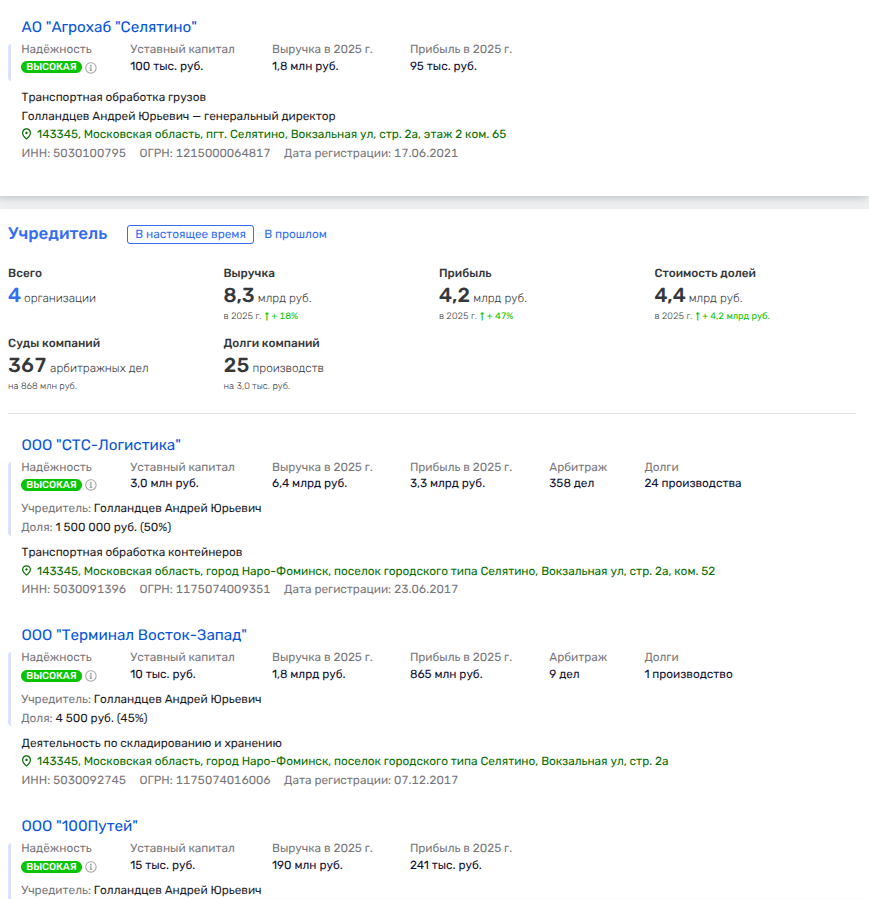This screenshot has width=869, height=899.
Task: Open the ООО "Терминал Восток-Запад" company link
Action: (134, 635)
